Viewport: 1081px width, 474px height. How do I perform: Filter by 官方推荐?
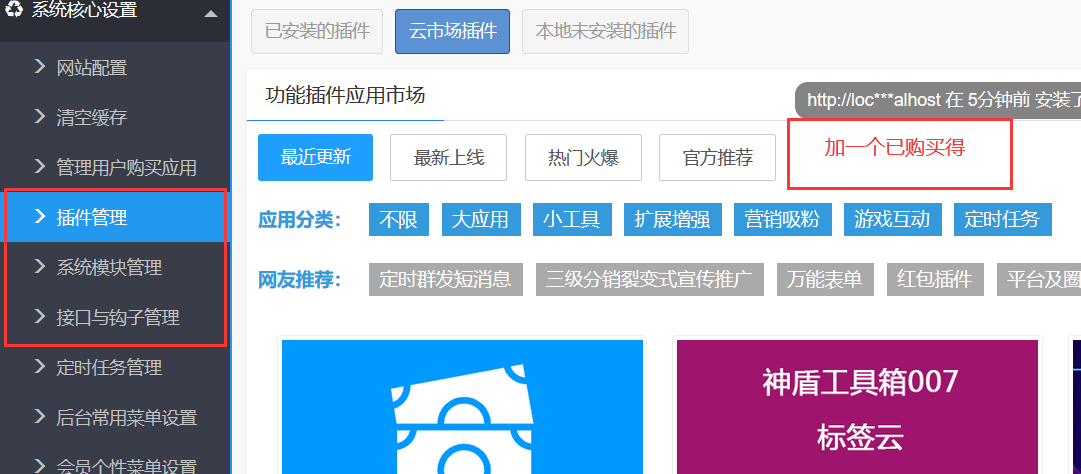point(717,157)
